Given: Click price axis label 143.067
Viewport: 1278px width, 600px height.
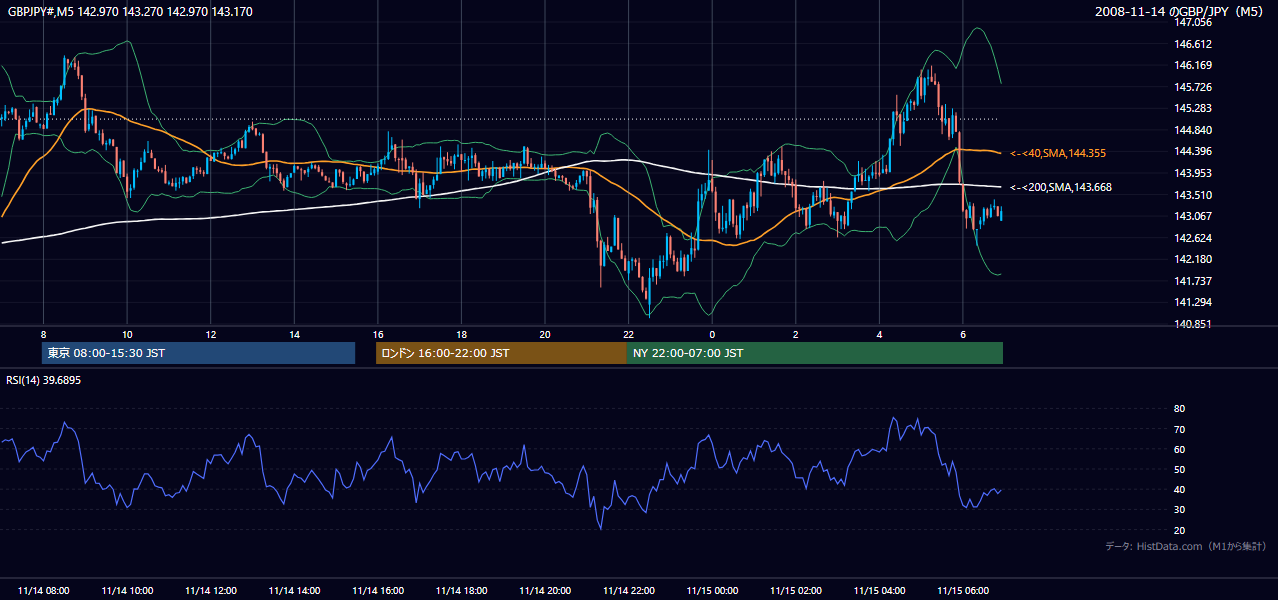Looking at the screenshot, I should tap(1194, 216).
